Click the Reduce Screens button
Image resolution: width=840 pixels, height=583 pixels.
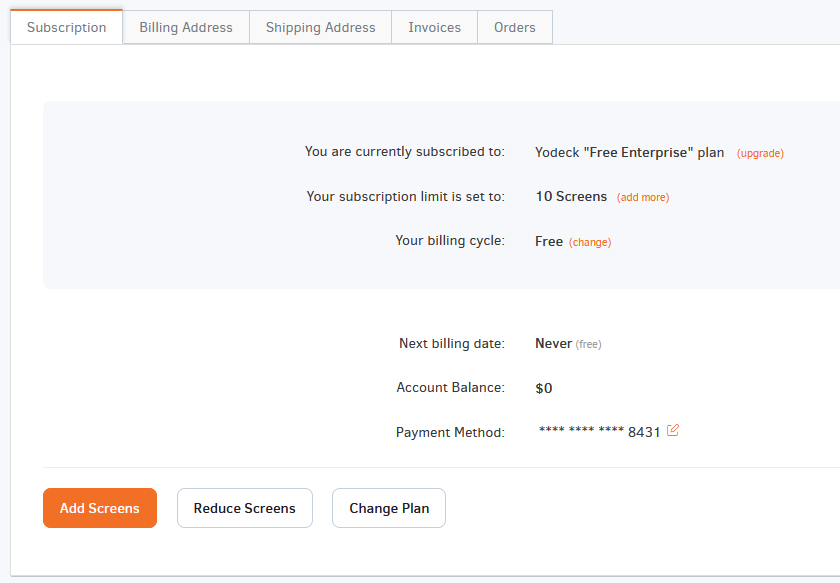click(x=244, y=508)
